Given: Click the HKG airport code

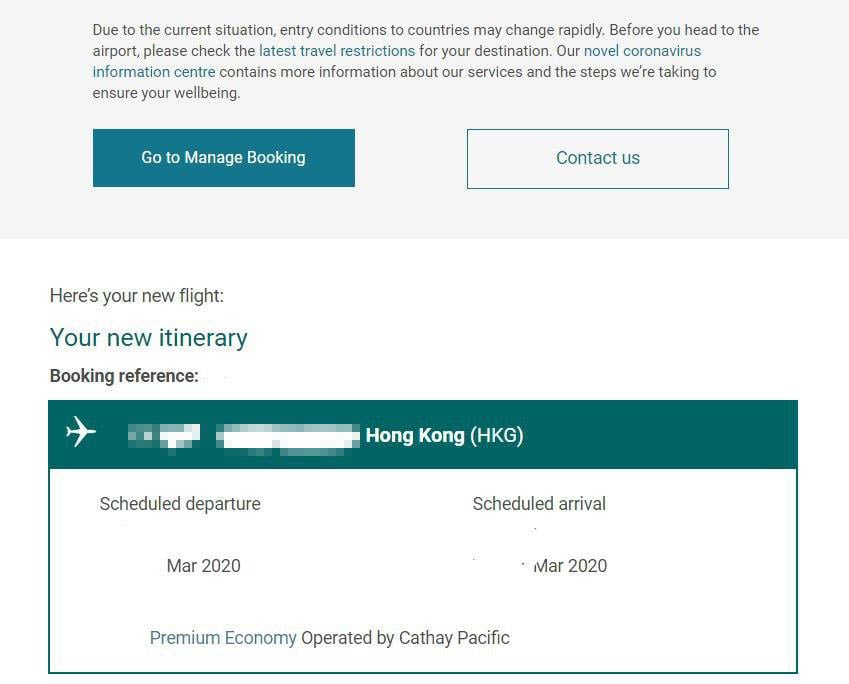Looking at the screenshot, I should pyautogui.click(x=497, y=435).
